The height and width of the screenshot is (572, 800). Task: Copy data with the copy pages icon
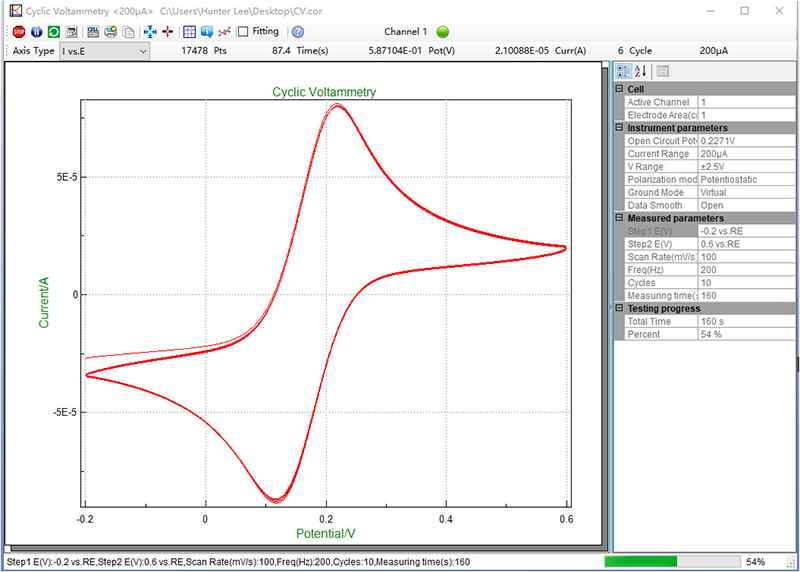point(129,32)
